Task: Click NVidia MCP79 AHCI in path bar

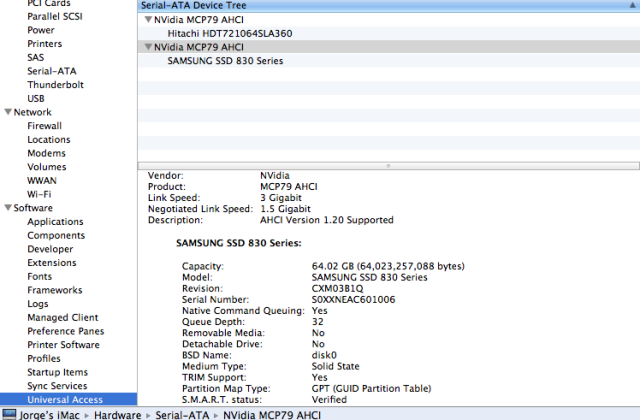Action: click(x=272, y=415)
